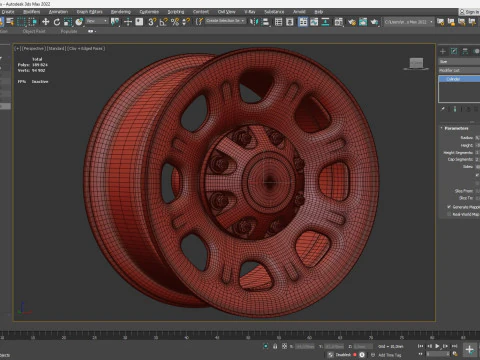The width and height of the screenshot is (480, 360).
Task: Open the Edit Named Selection Sets icon
Action: click(x=199, y=22)
